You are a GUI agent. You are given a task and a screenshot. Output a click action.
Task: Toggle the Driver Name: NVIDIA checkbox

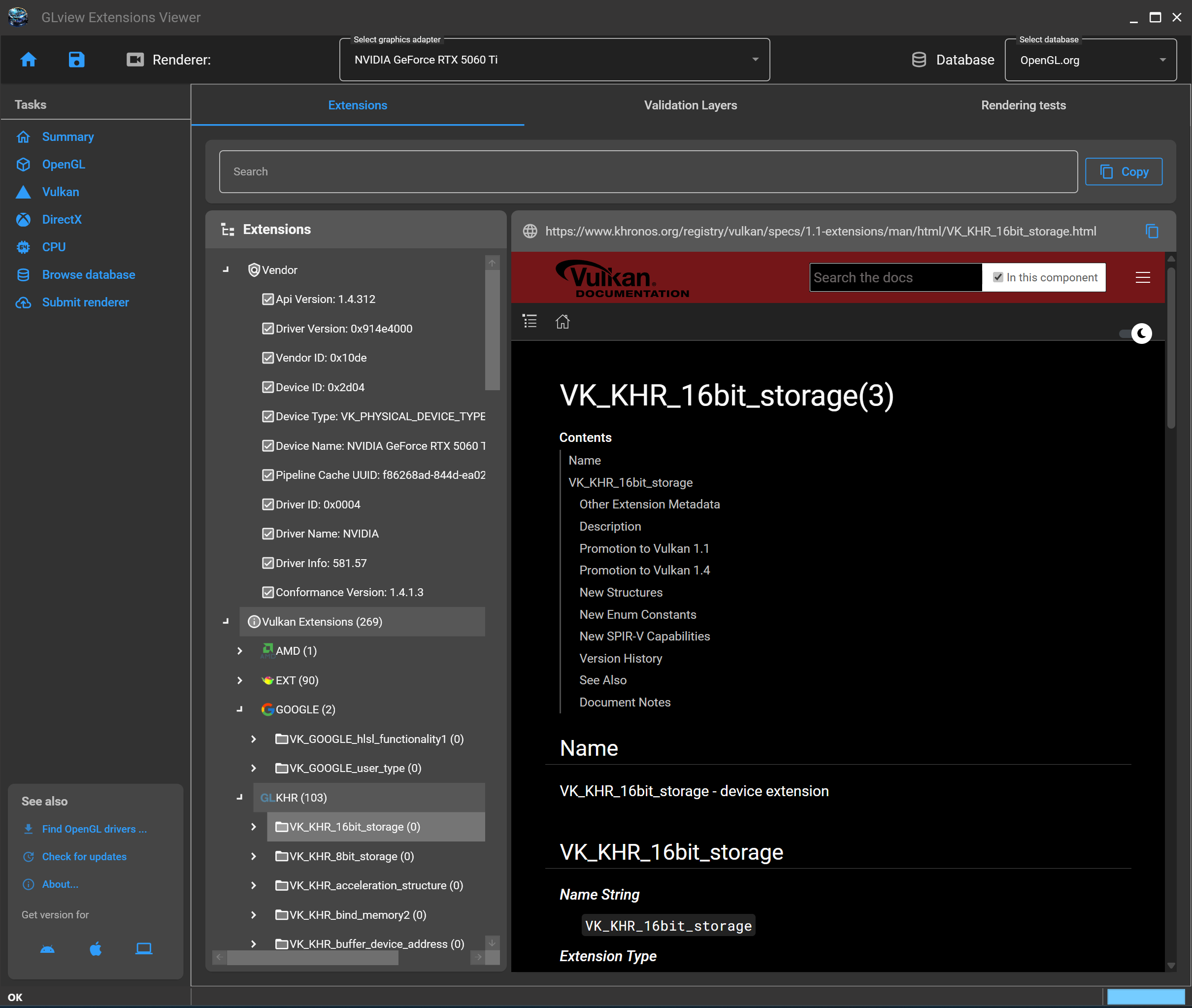pos(267,533)
